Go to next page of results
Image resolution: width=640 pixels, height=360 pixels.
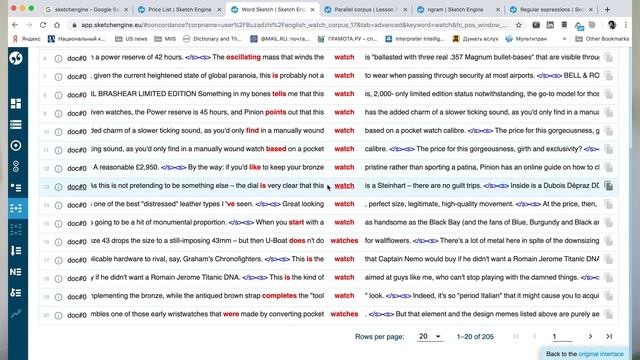click(590, 337)
